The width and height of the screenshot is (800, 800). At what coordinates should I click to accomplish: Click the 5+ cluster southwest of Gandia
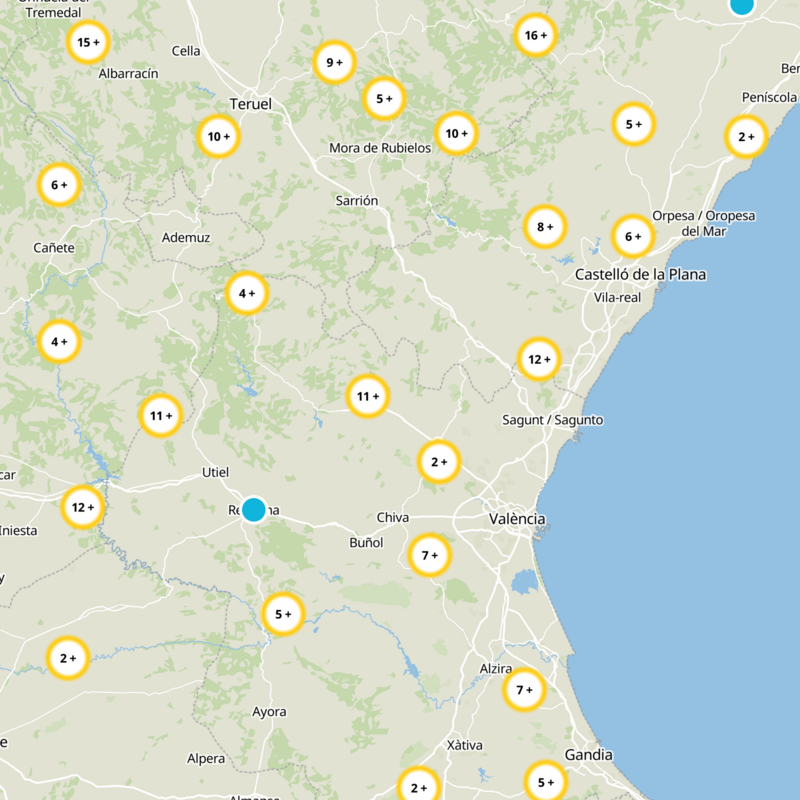(546, 782)
